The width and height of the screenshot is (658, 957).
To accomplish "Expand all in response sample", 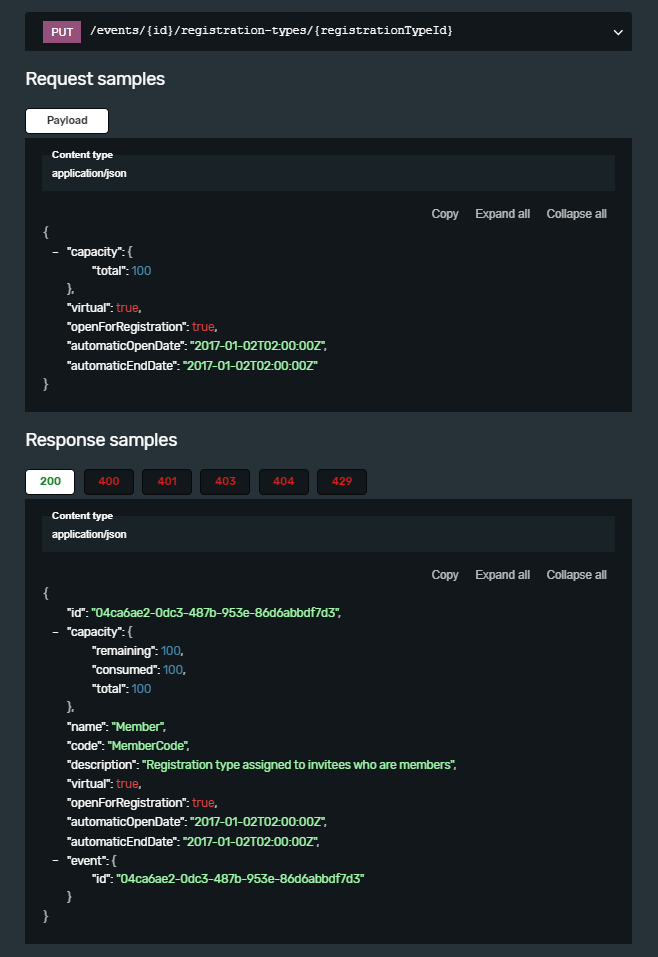I will click(x=502, y=574).
